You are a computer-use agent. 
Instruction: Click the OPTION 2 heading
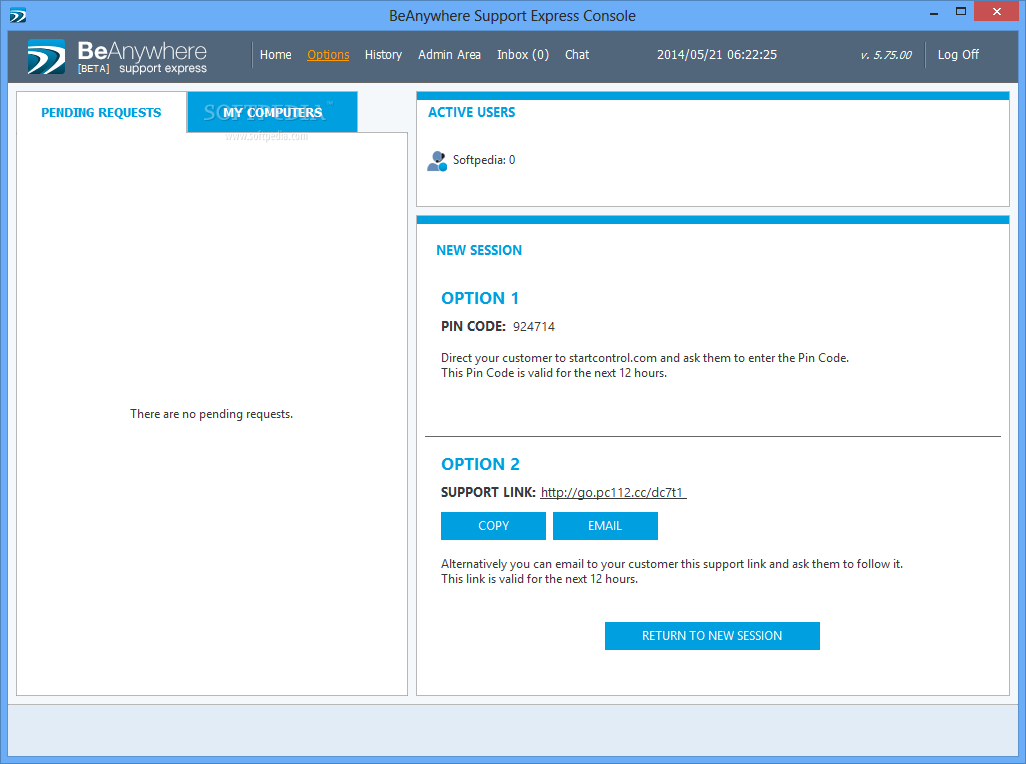tap(480, 464)
